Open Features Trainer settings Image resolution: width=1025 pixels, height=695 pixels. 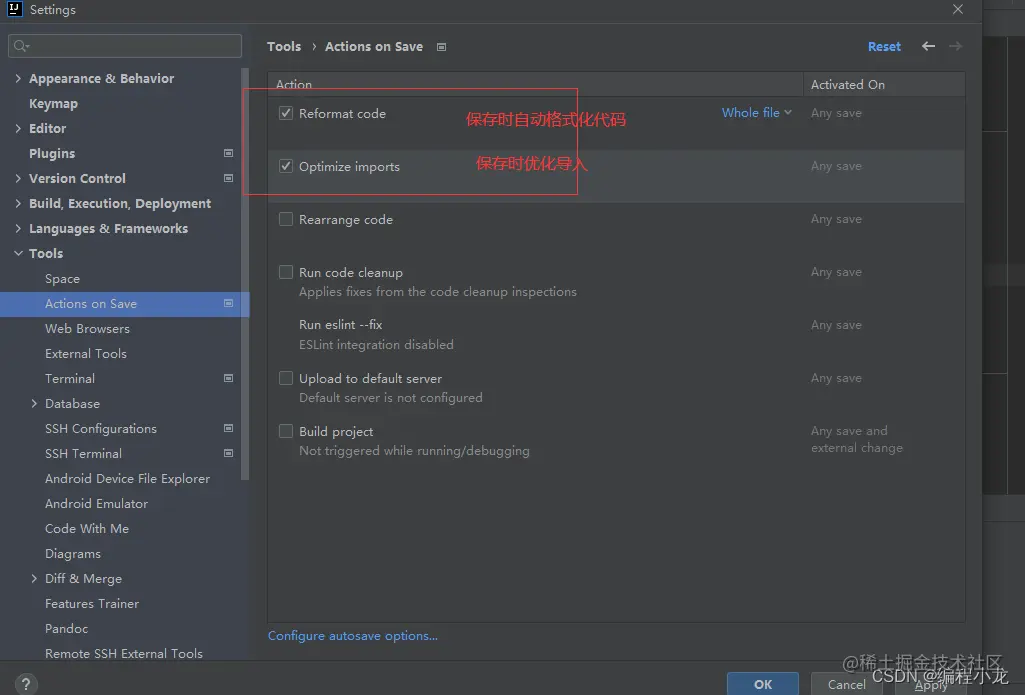point(92,603)
